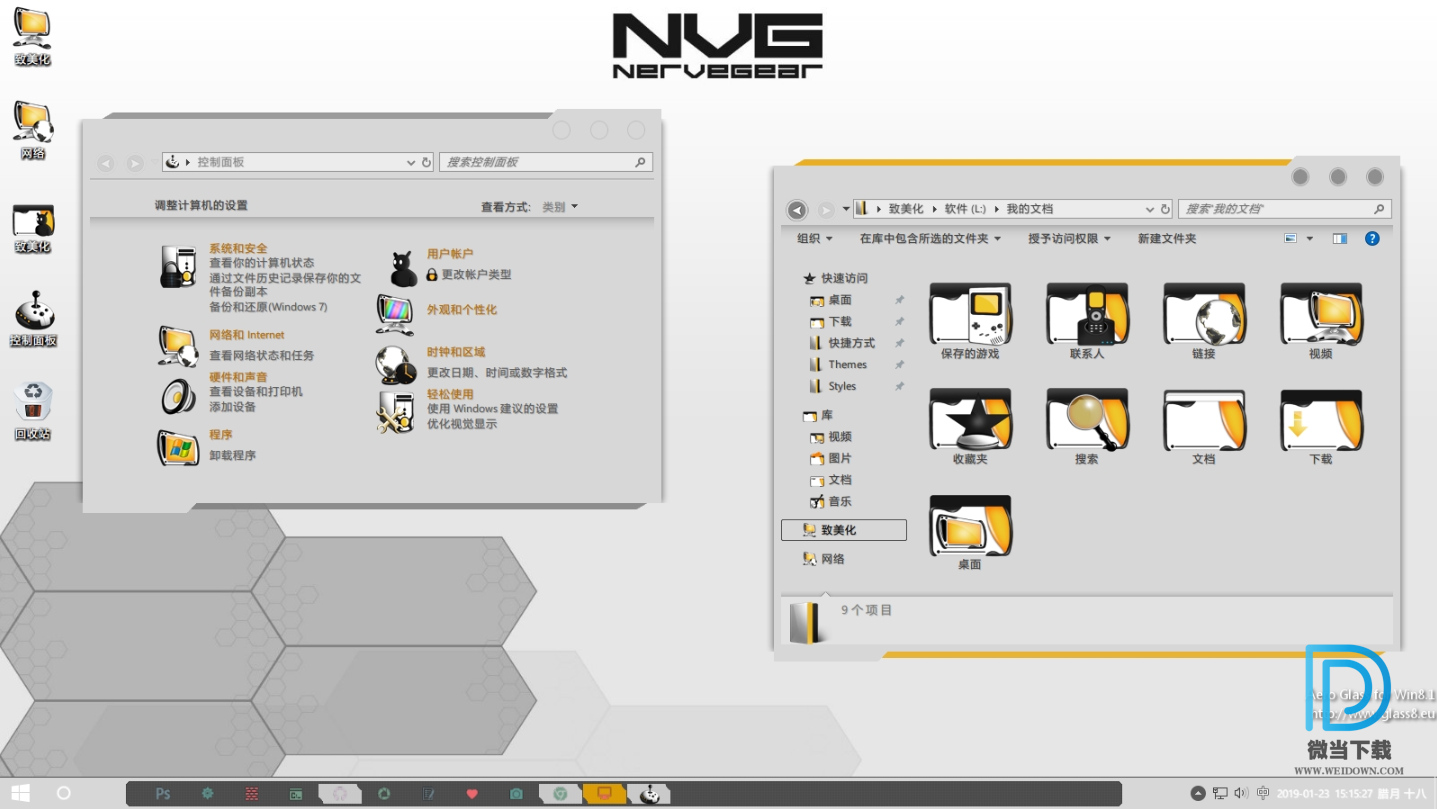Select 库 in the navigation pane

[818, 415]
